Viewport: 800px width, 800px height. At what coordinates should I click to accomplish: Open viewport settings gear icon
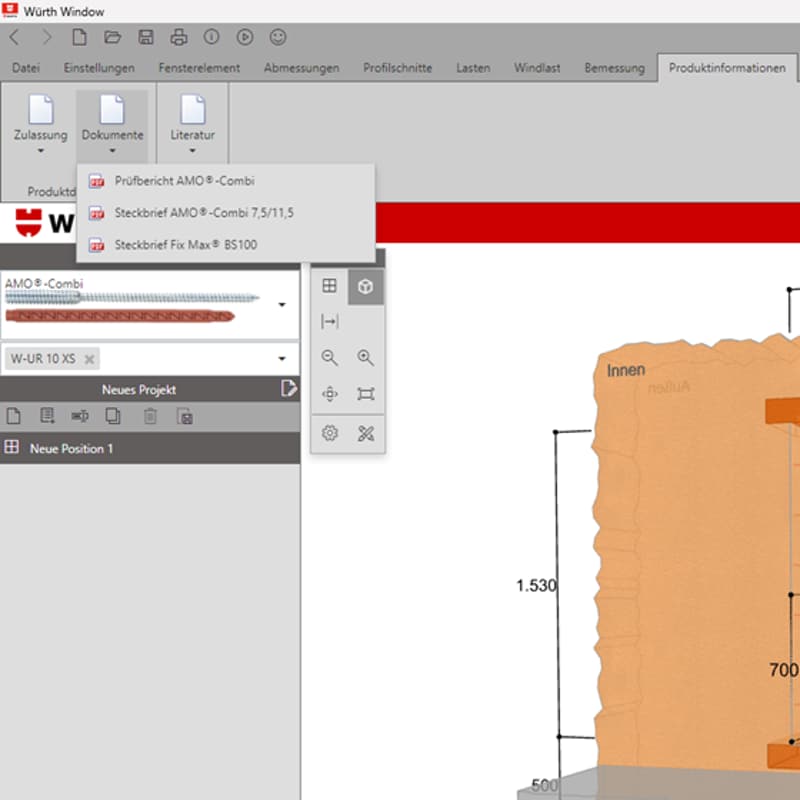click(x=329, y=433)
